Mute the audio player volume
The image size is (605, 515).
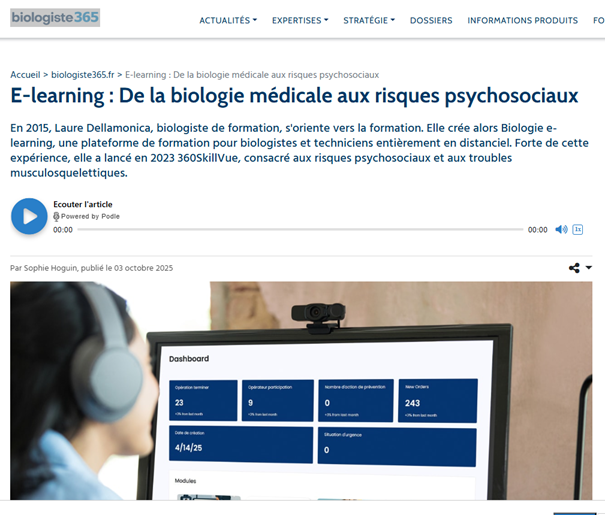pyautogui.click(x=561, y=229)
